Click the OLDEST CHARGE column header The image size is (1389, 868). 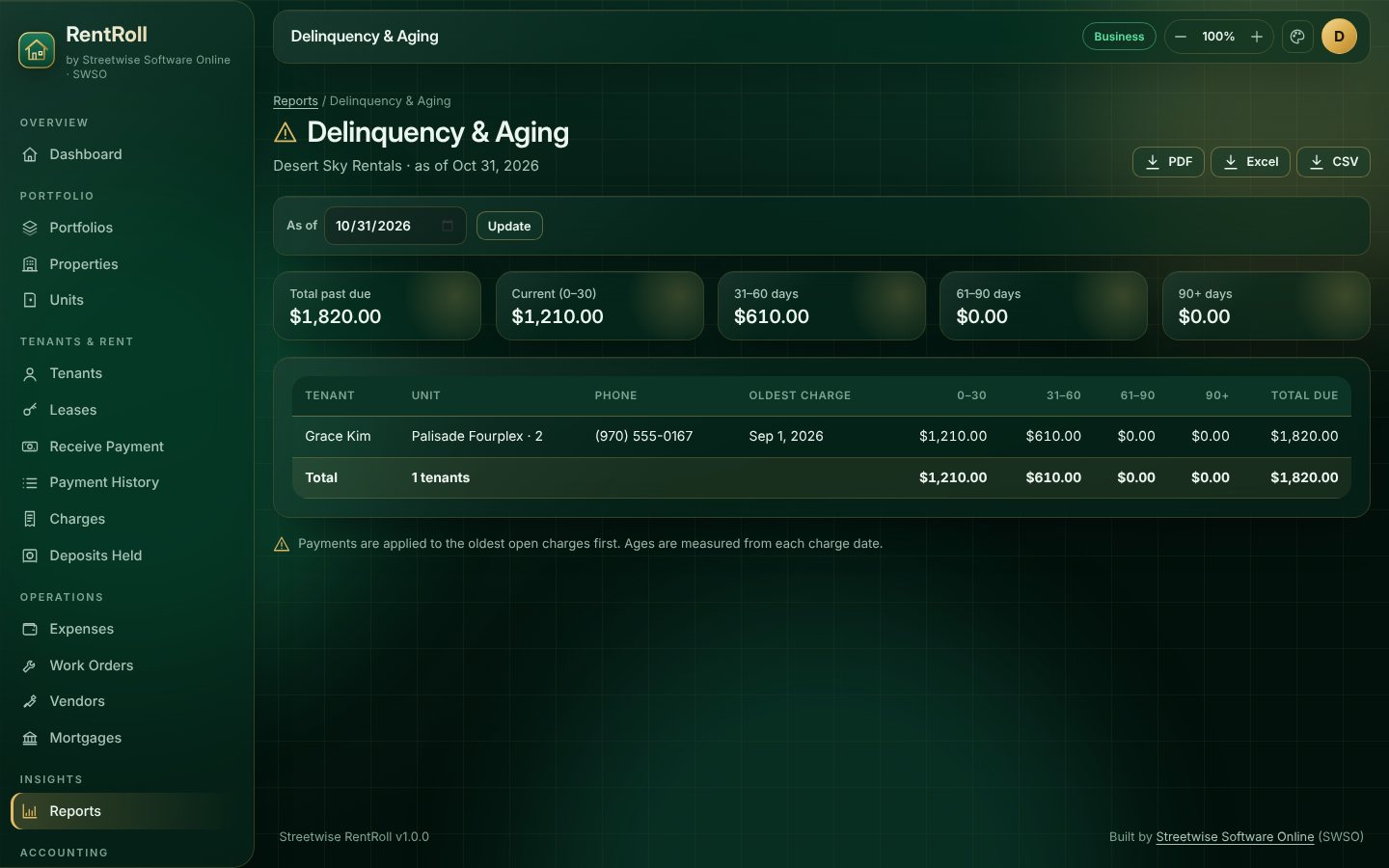(800, 395)
